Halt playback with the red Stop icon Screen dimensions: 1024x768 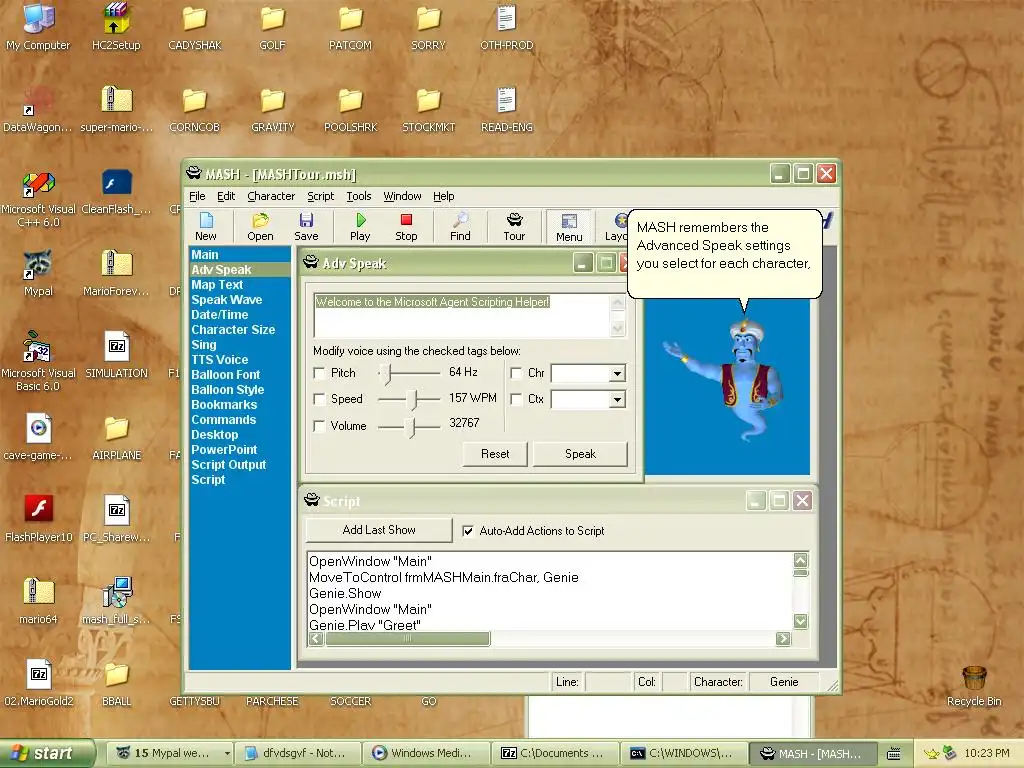coord(406,227)
